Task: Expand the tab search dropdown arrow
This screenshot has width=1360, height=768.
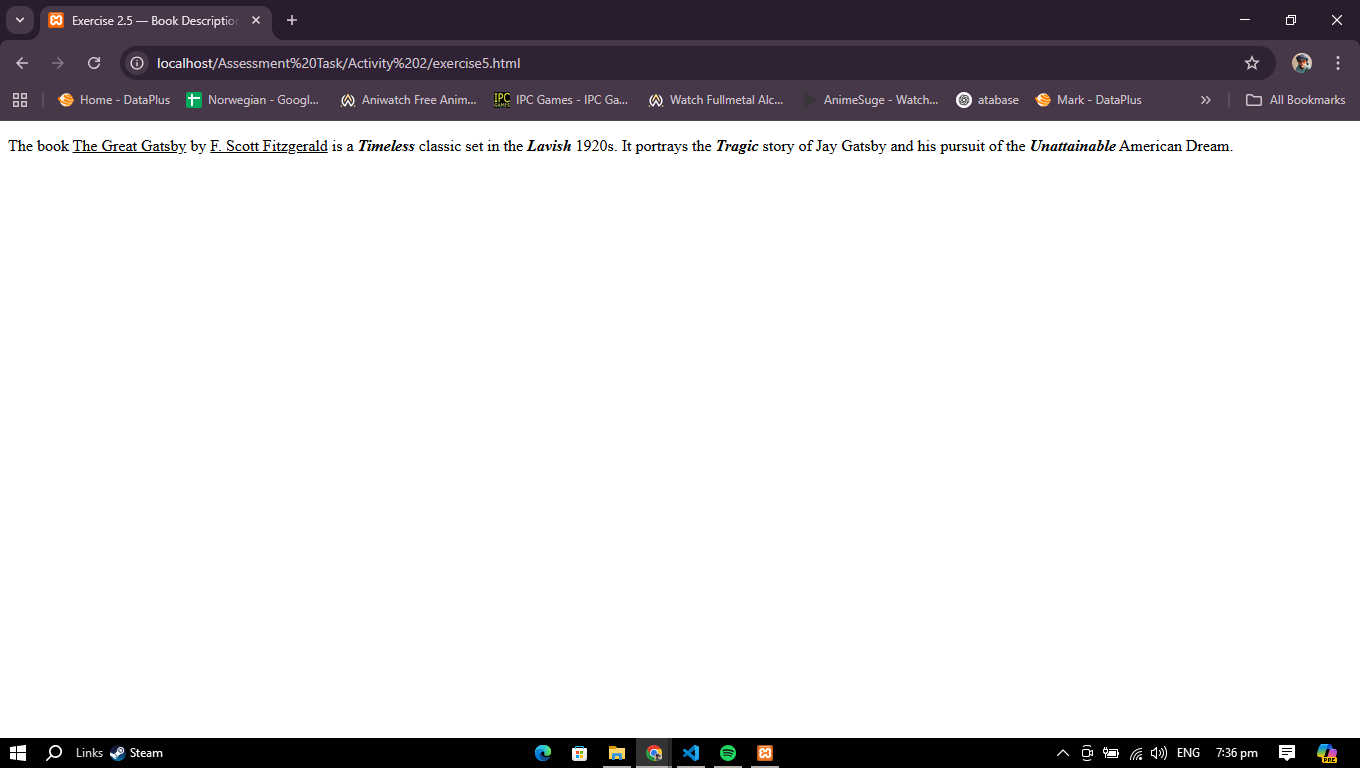Action: tap(19, 20)
